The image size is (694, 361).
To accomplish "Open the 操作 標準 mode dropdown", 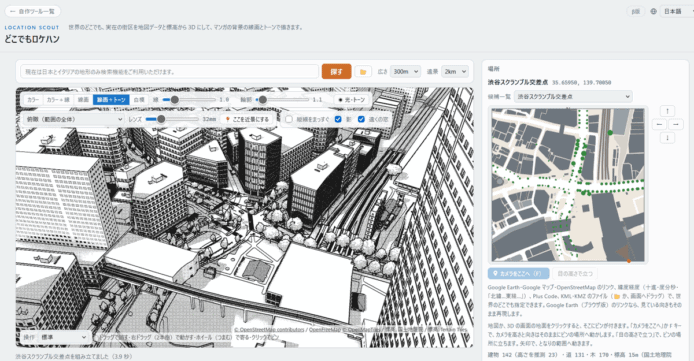I will [x=64, y=337].
